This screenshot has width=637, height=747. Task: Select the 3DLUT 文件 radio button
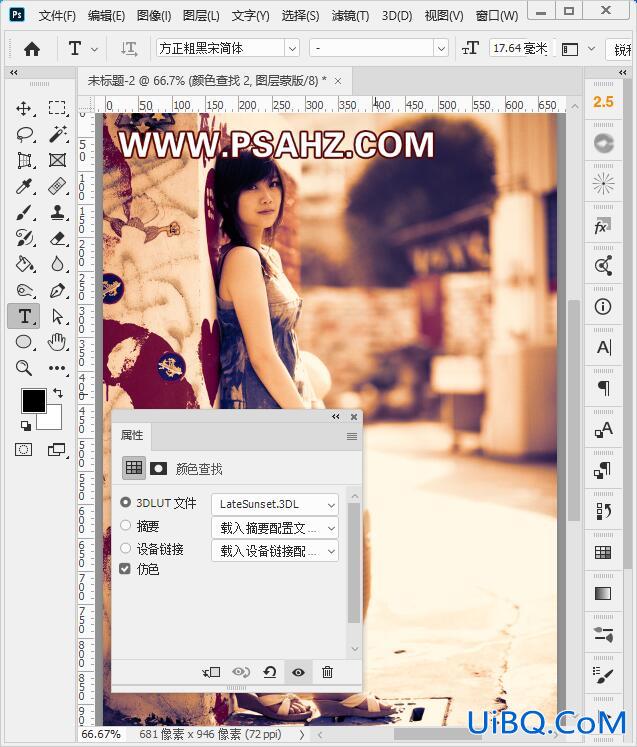click(125, 502)
